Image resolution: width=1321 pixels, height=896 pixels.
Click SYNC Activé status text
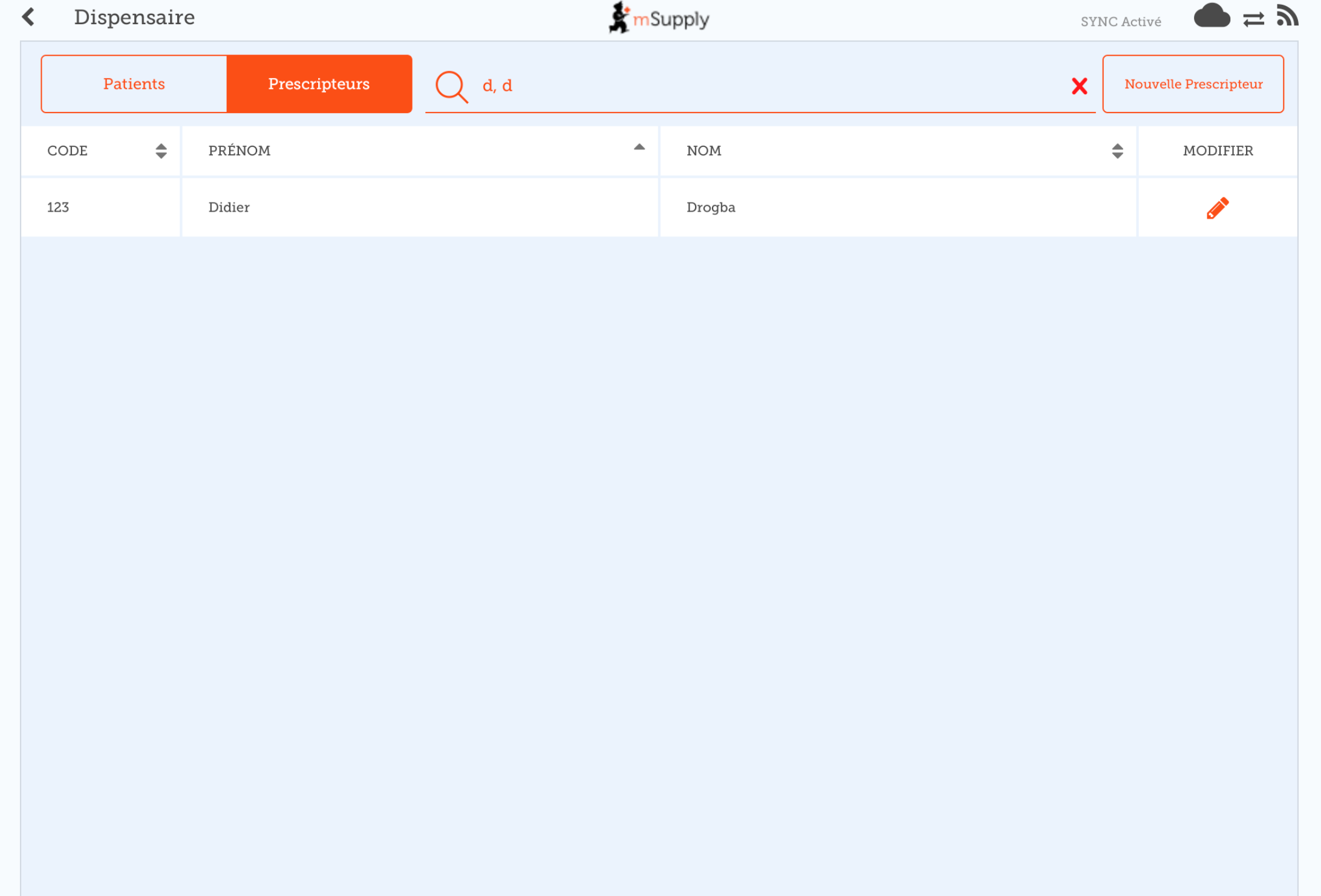[1121, 22]
